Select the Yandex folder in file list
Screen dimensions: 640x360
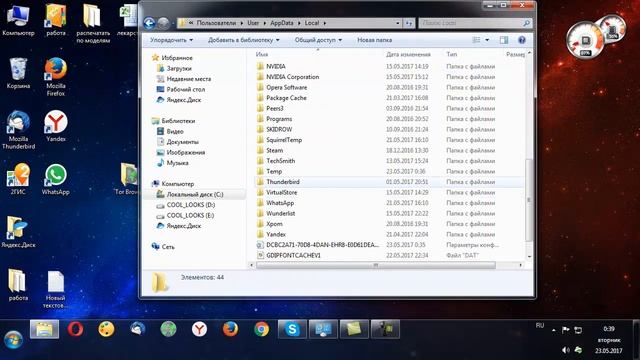276,234
